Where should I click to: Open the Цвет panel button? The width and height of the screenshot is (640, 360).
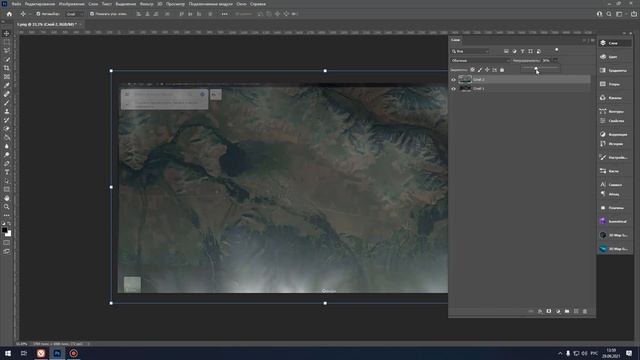[x=615, y=57]
